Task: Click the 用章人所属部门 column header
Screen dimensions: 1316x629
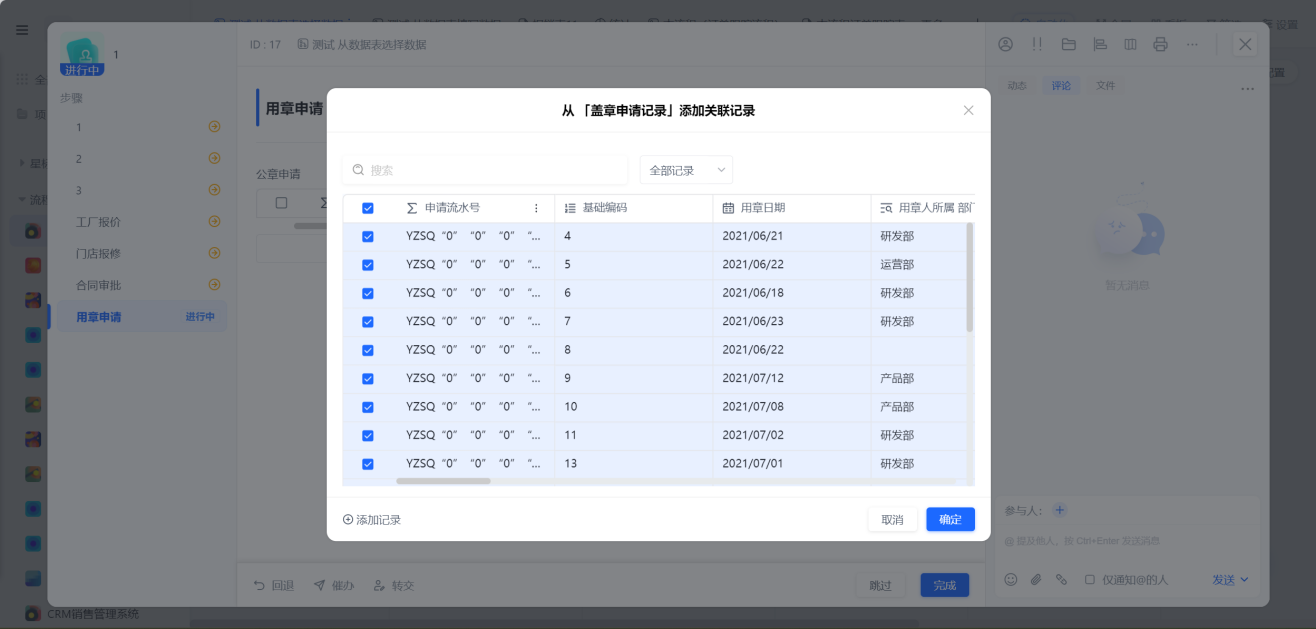Action: [x=922, y=208]
